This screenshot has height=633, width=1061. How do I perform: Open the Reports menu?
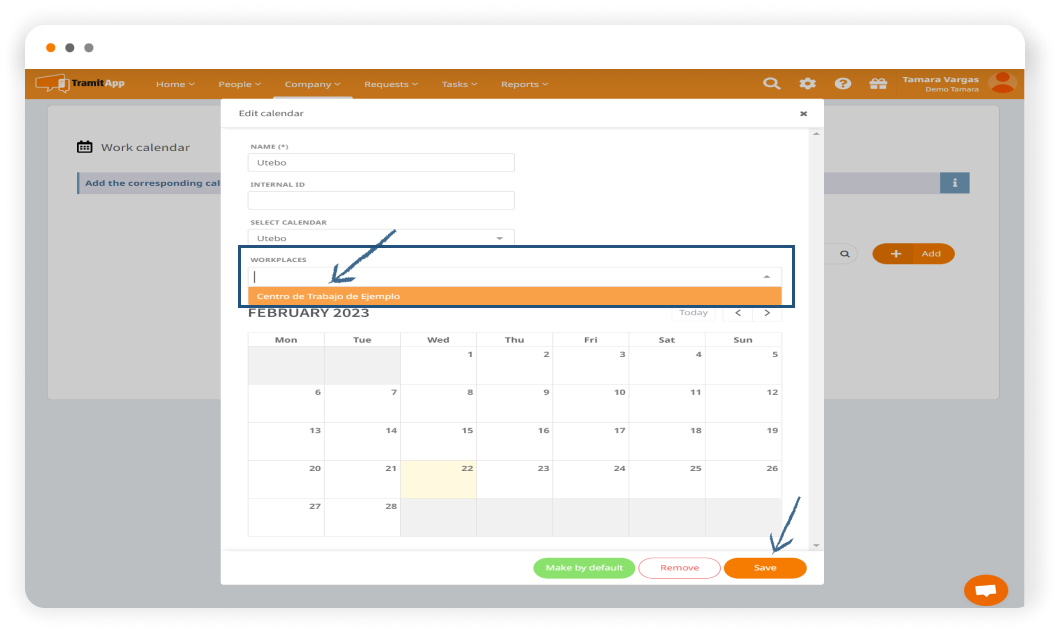pyautogui.click(x=524, y=84)
